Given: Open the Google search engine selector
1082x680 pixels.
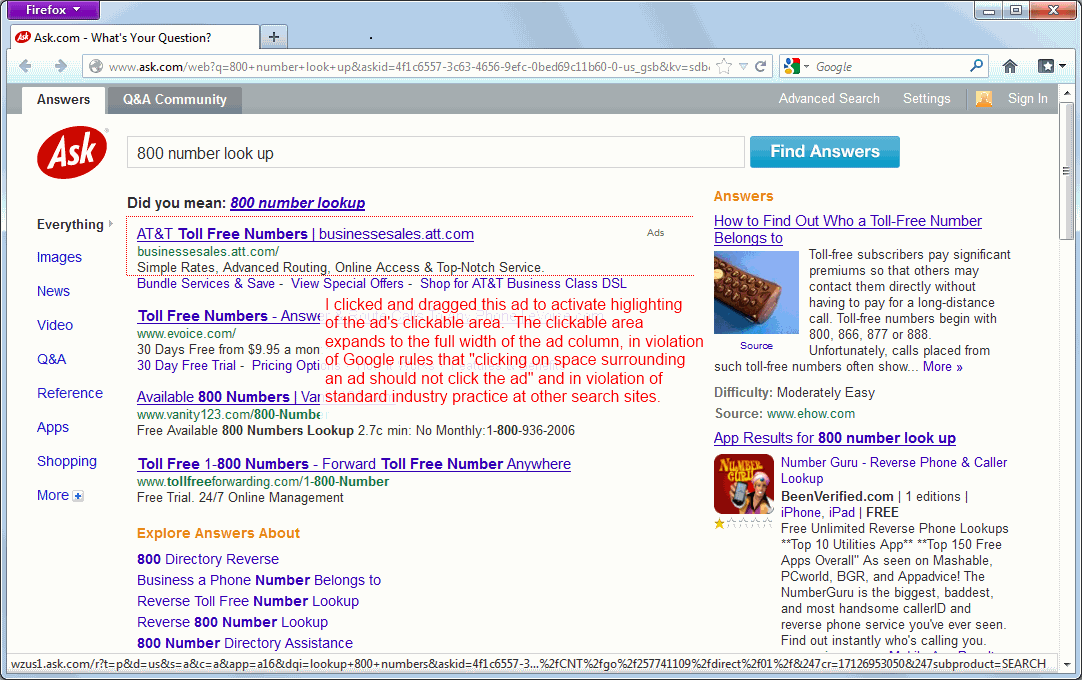Looking at the screenshot, I should (796, 66).
